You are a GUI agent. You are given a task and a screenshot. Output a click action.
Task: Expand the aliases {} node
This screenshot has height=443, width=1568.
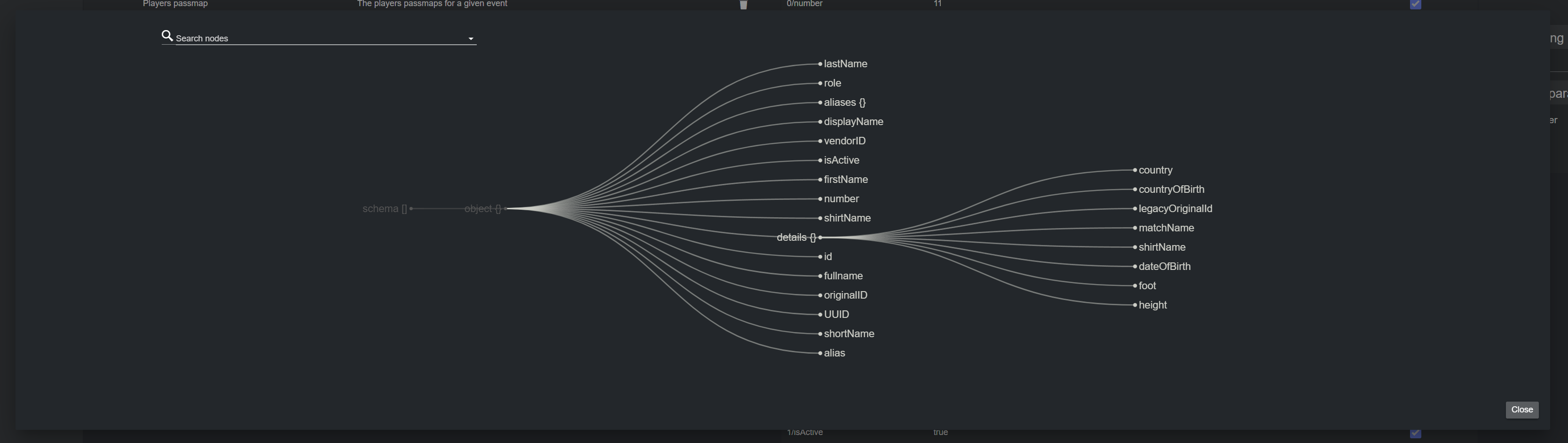(820, 103)
